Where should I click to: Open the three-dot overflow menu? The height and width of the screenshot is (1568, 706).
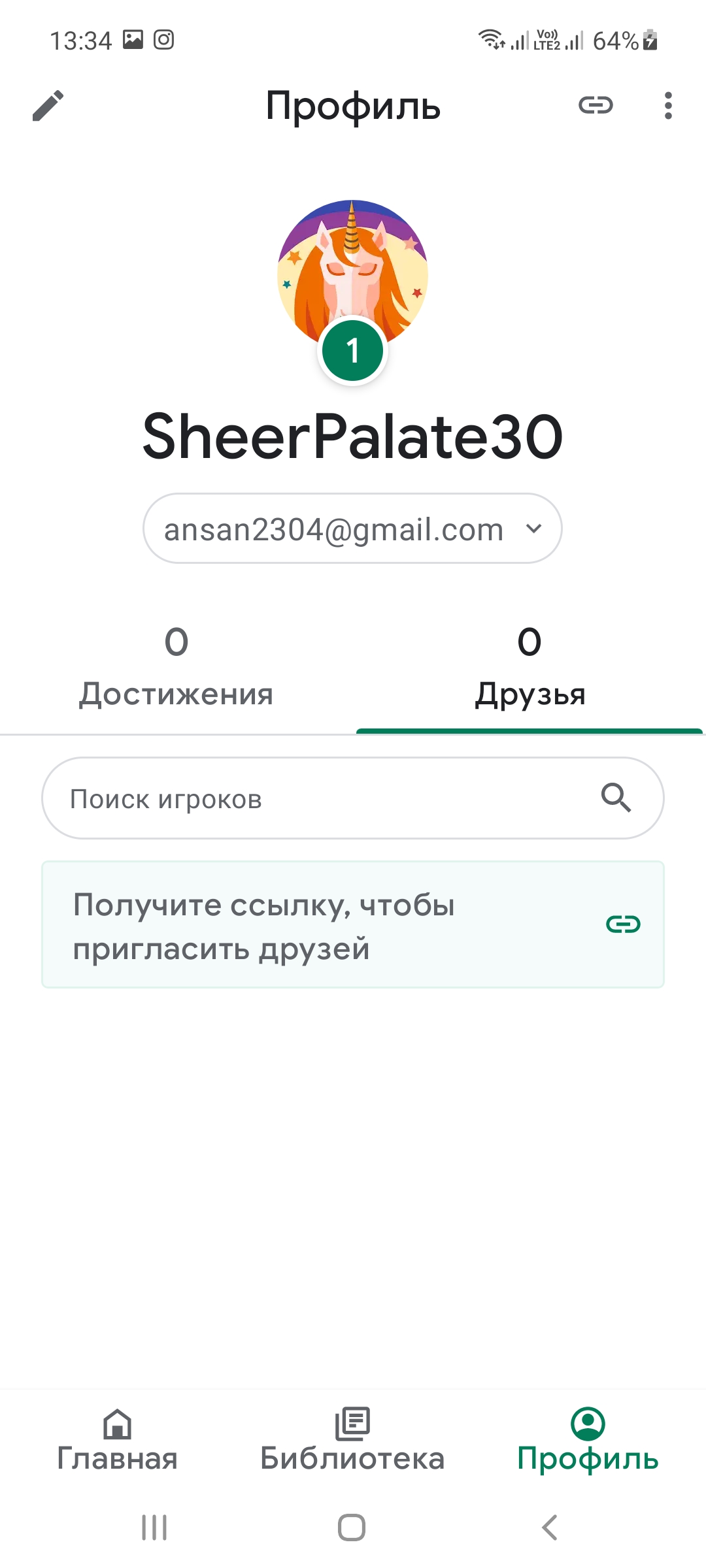click(x=667, y=105)
